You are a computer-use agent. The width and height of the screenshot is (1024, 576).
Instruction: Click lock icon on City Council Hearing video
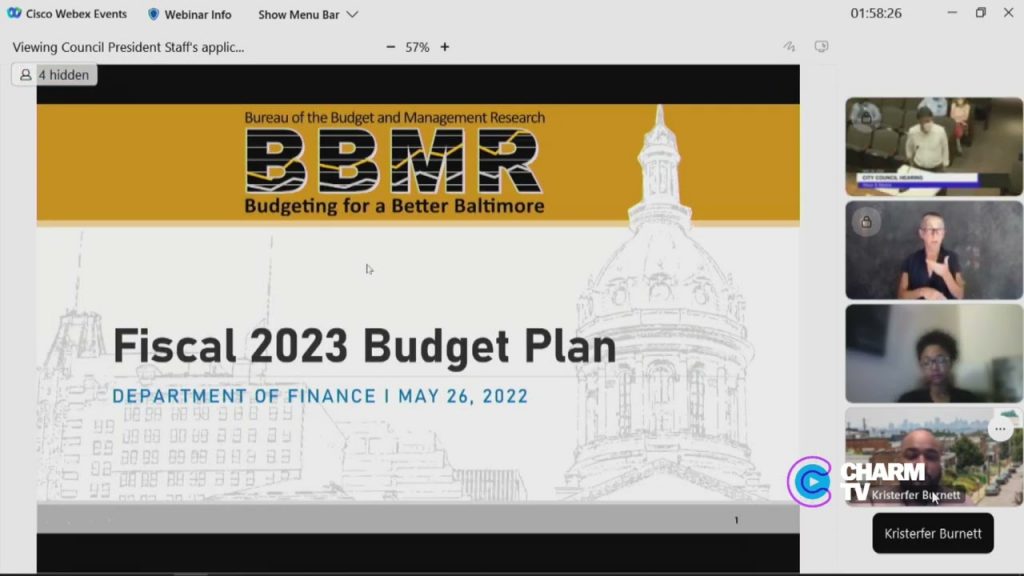867,118
